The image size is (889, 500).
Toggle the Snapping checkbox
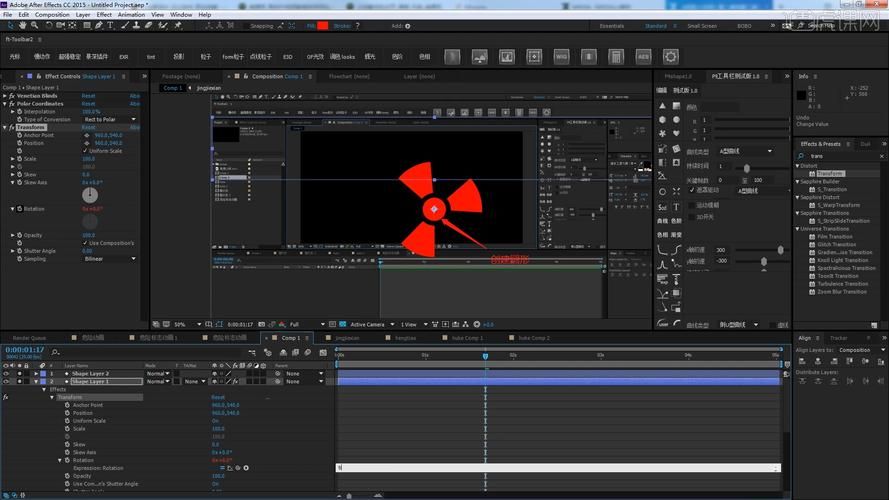(245, 26)
